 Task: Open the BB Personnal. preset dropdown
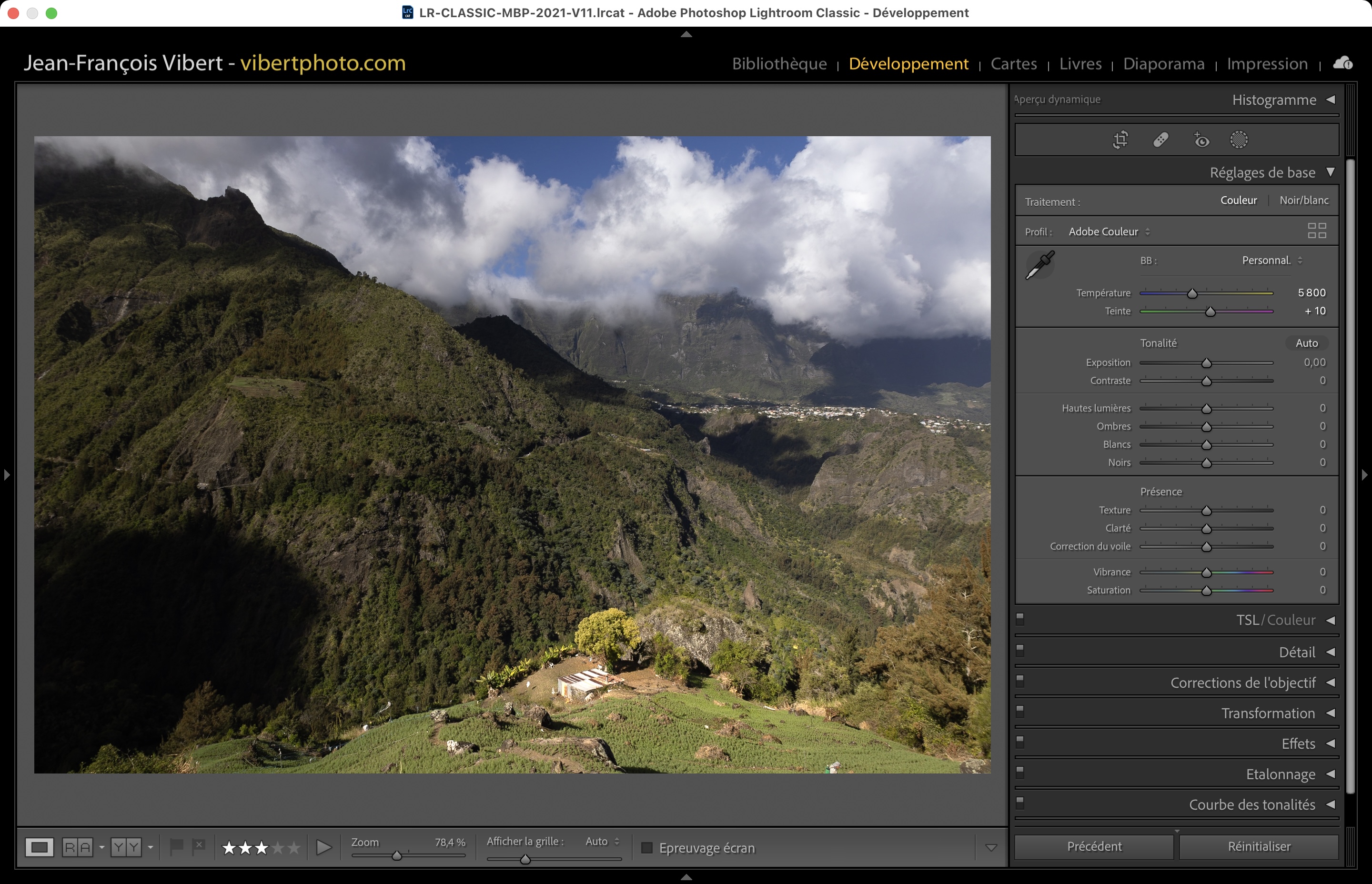click(1271, 261)
